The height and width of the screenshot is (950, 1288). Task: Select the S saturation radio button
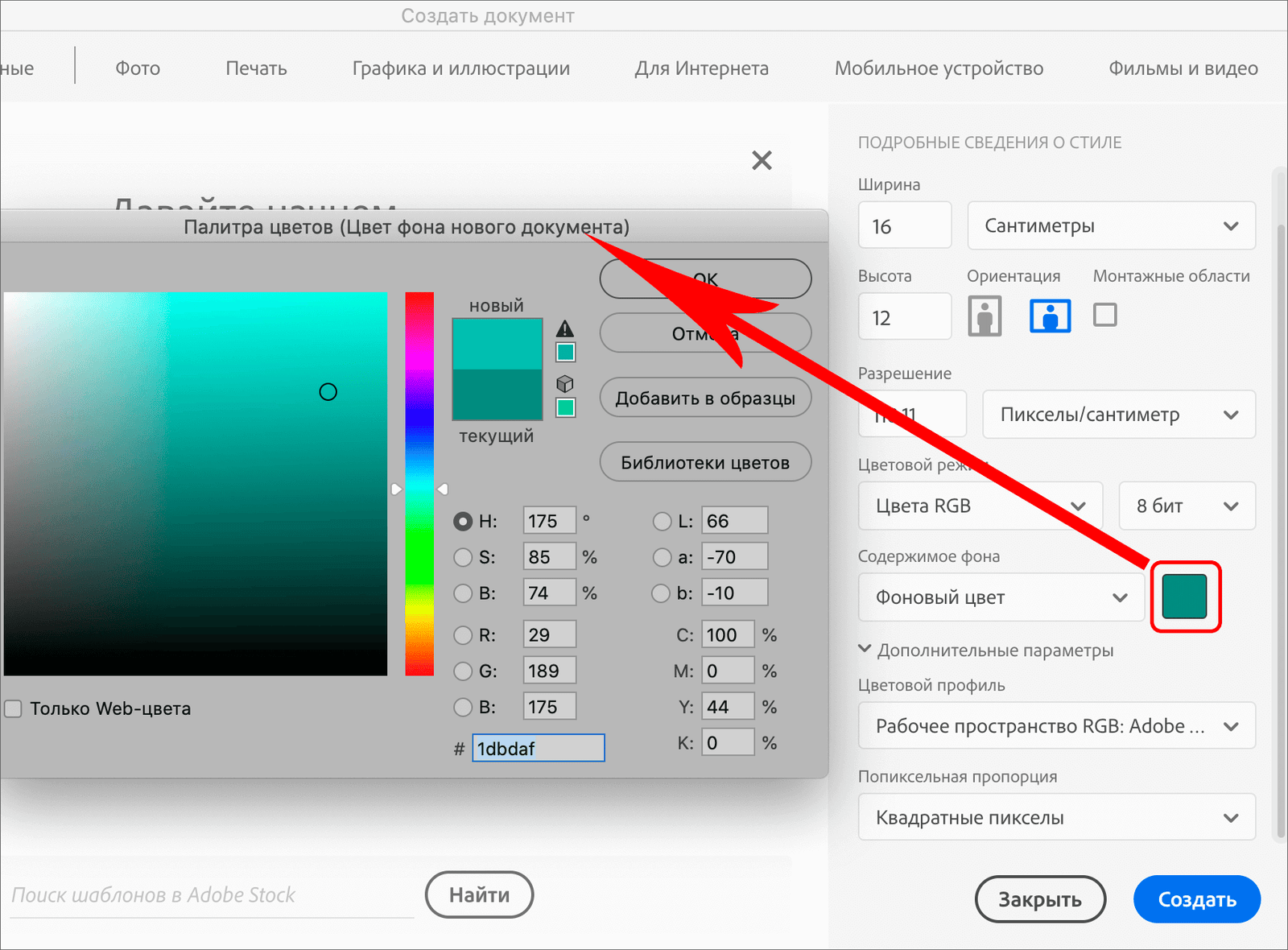click(x=463, y=557)
